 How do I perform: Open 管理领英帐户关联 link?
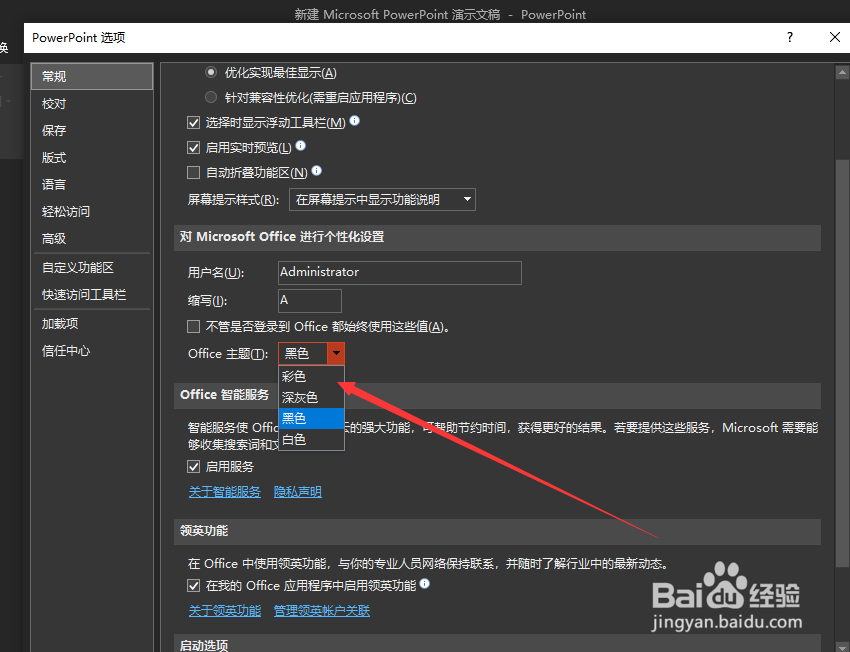(x=321, y=611)
